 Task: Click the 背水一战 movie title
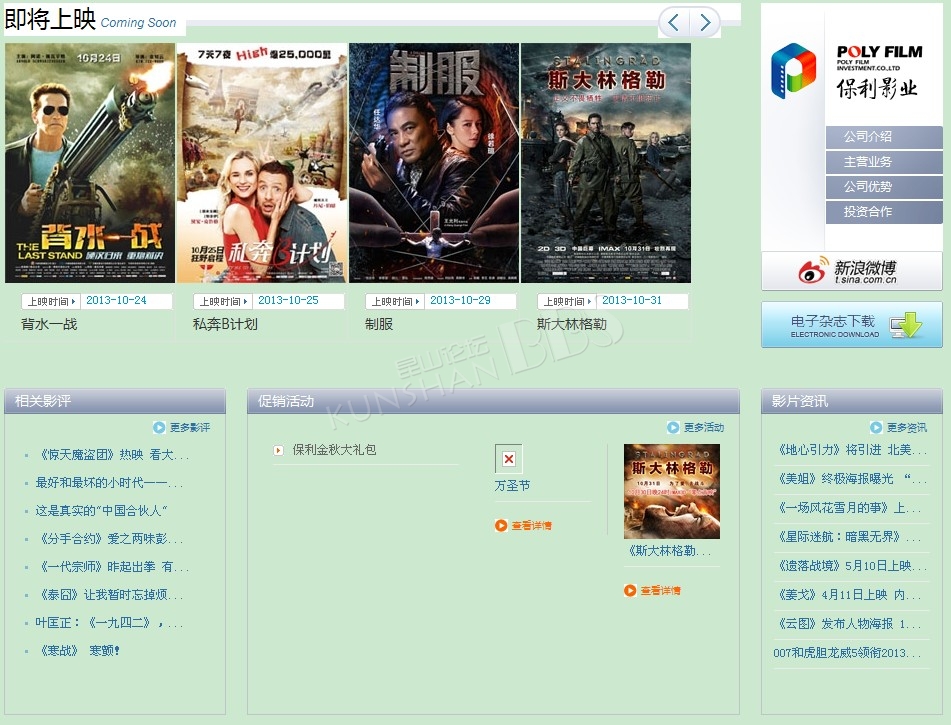pyautogui.click(x=49, y=325)
